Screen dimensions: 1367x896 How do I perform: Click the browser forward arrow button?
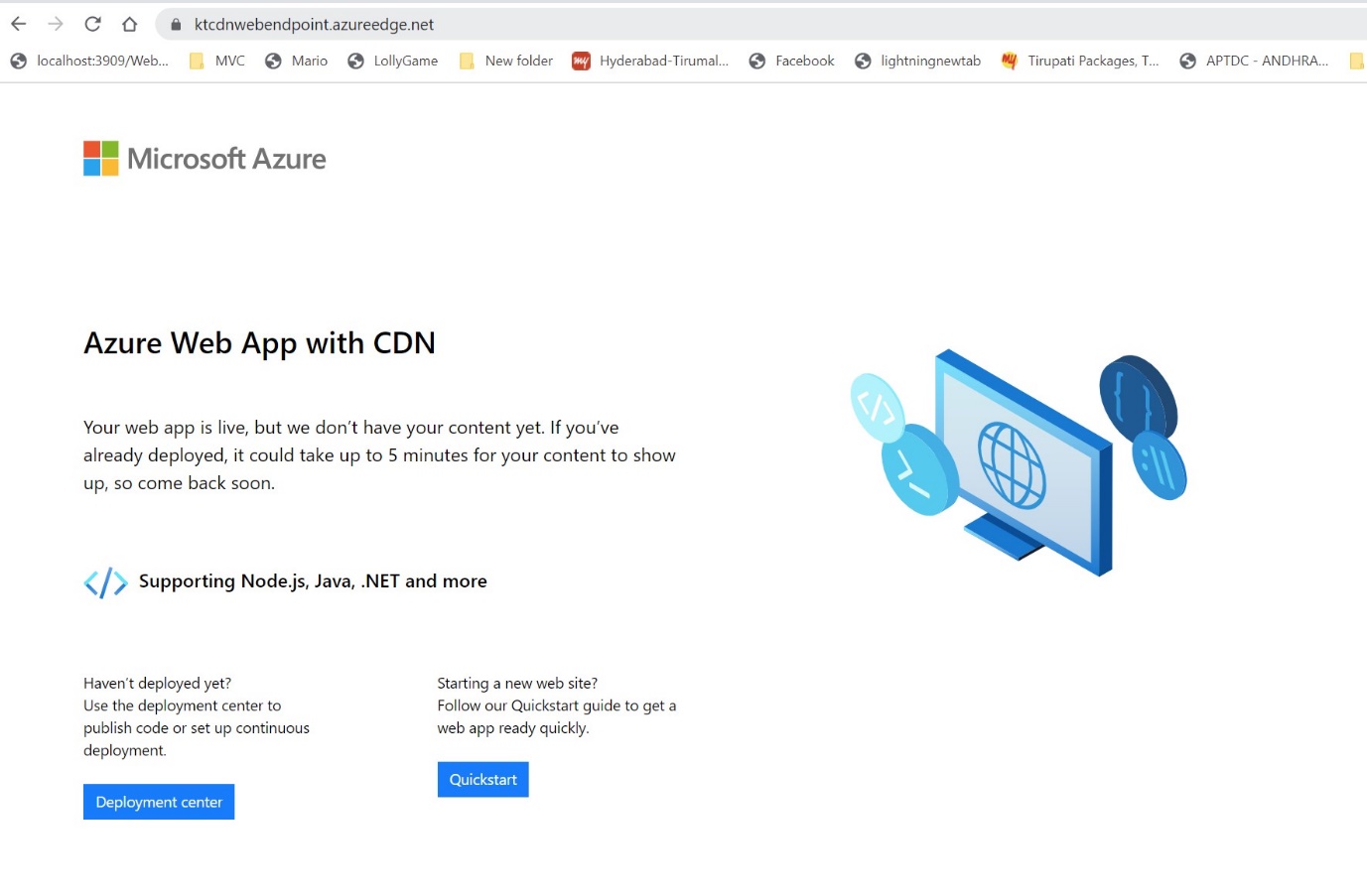click(x=56, y=24)
